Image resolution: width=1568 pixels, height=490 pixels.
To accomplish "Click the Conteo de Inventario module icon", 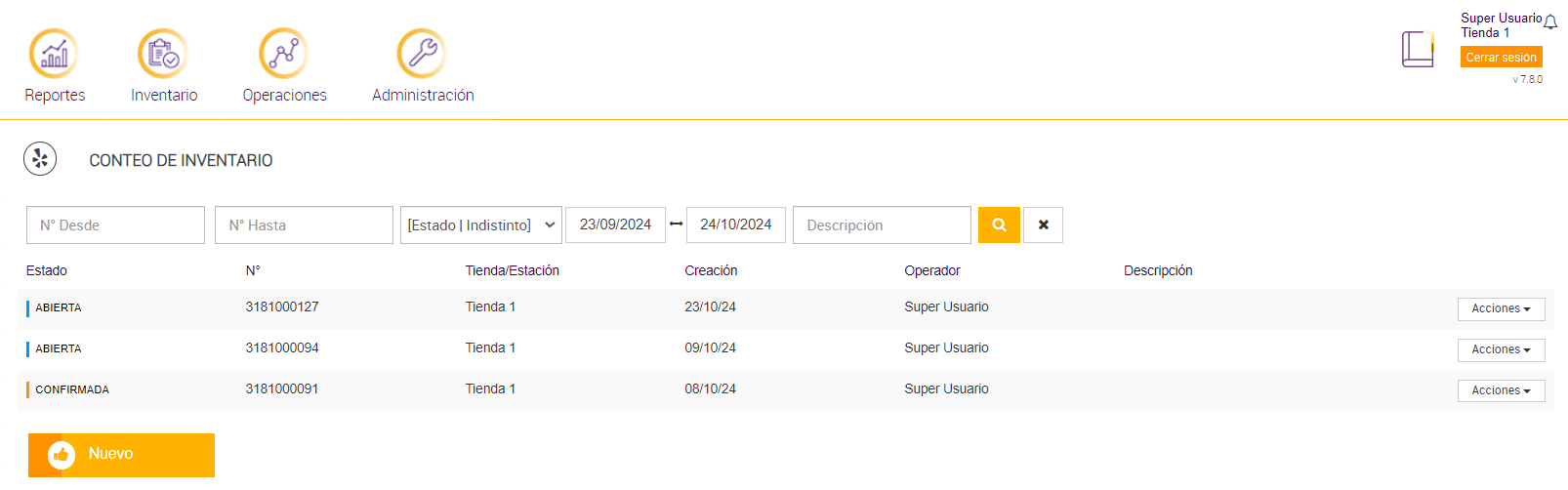I will [40, 158].
